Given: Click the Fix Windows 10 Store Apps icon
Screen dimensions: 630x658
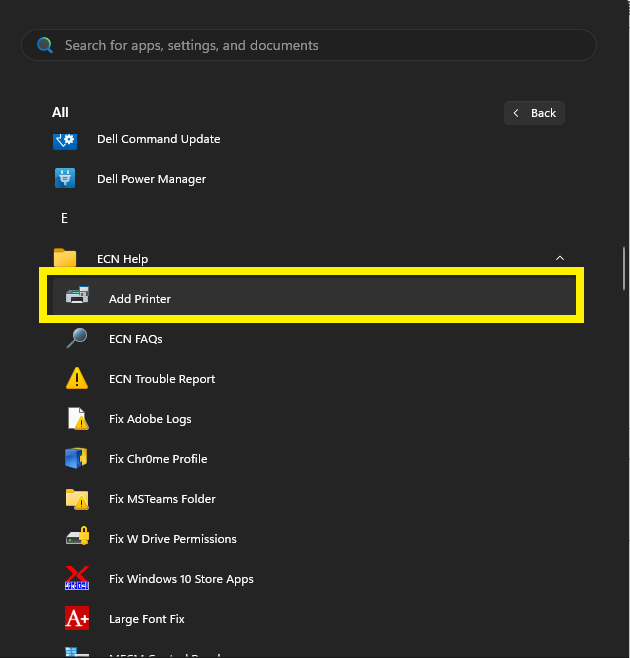Looking at the screenshot, I should (x=77, y=578).
